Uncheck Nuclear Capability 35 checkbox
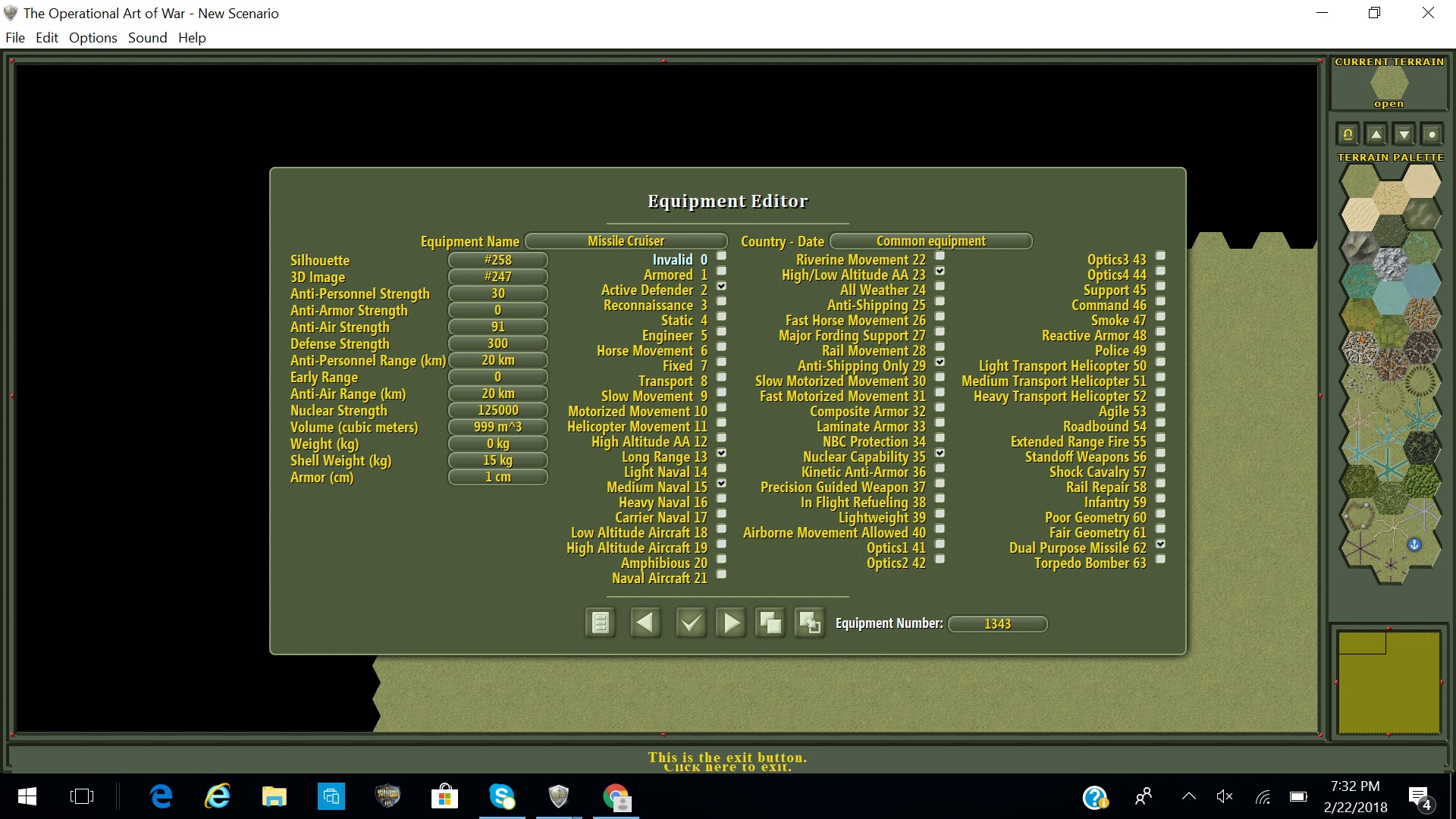This screenshot has width=1456, height=819. [x=940, y=453]
